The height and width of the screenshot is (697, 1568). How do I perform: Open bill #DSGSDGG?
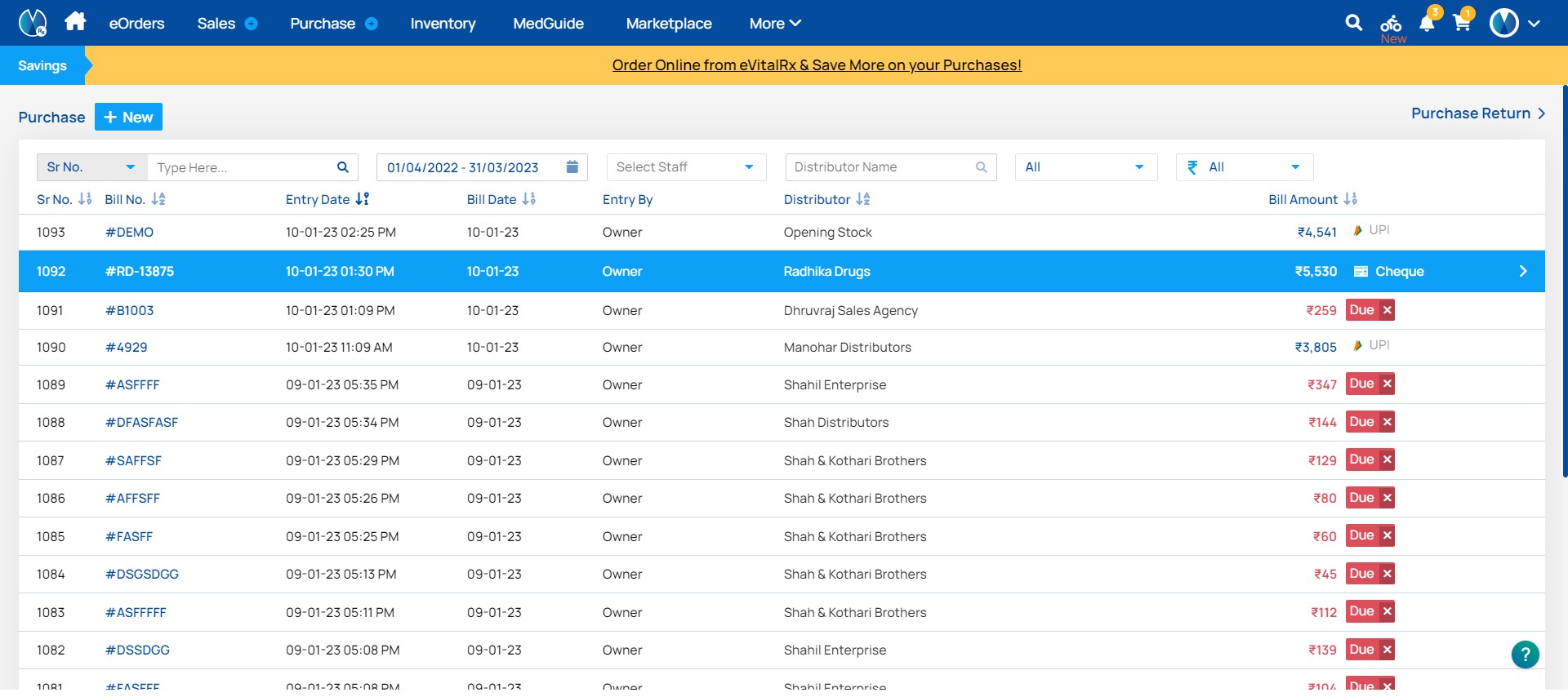141,575
